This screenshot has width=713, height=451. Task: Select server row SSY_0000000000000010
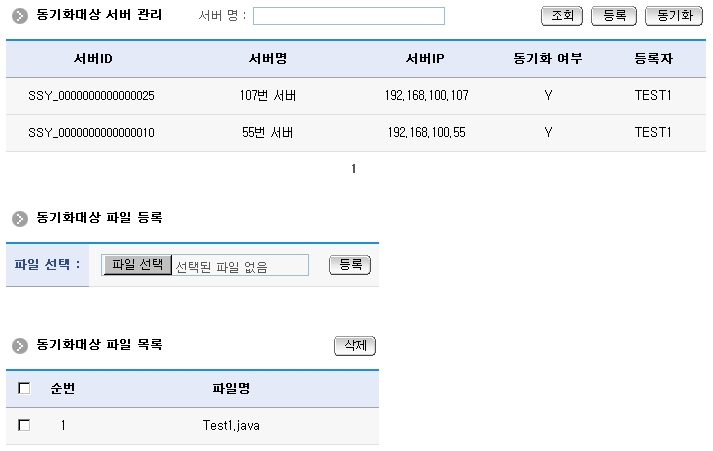tap(91, 132)
